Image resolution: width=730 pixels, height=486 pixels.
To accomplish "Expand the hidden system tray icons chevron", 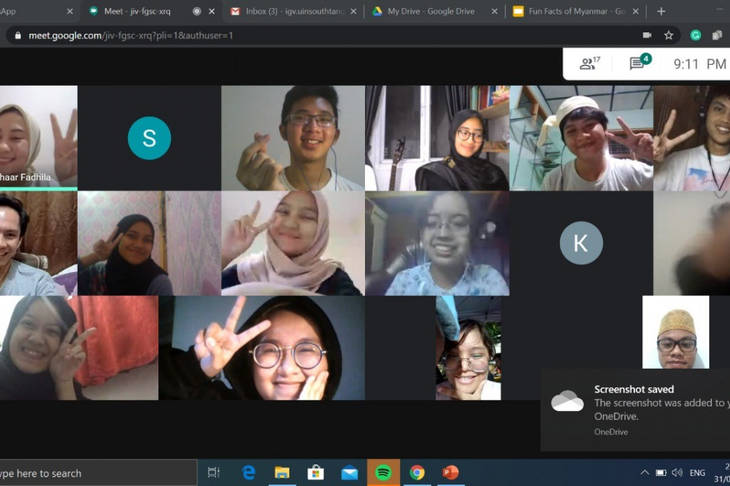I will tap(645, 473).
